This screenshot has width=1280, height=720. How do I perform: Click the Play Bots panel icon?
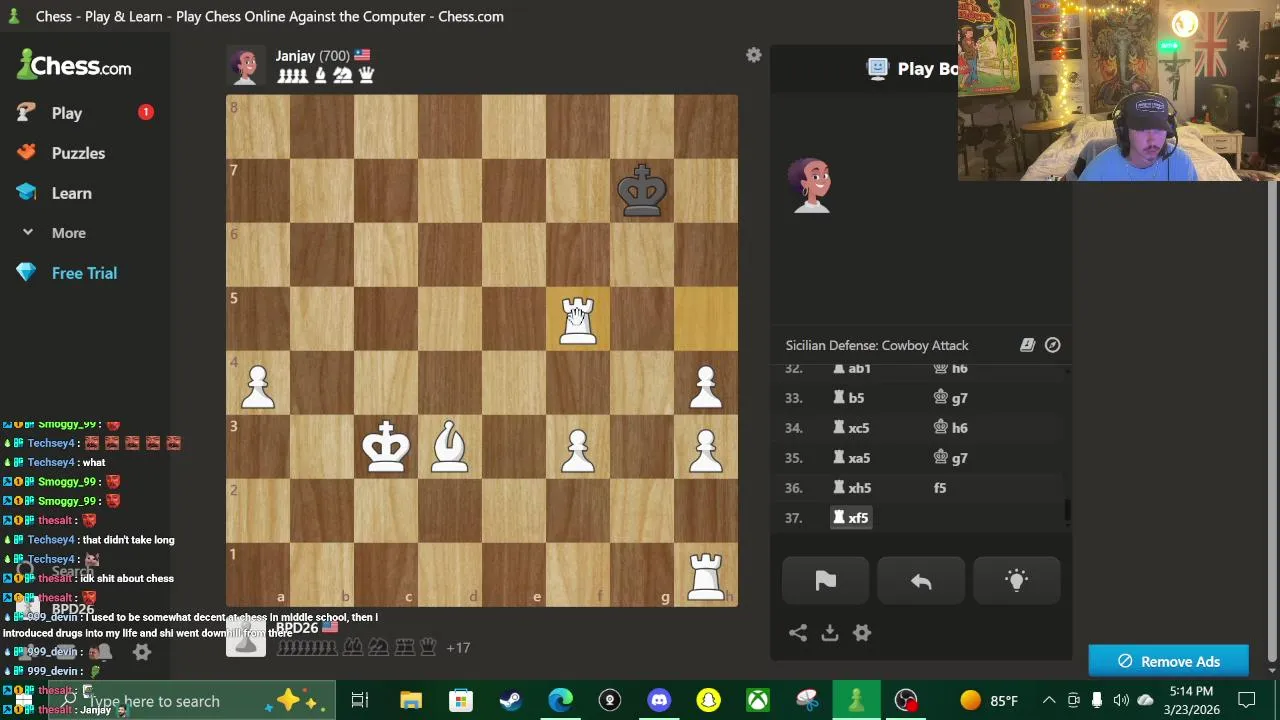tap(877, 68)
